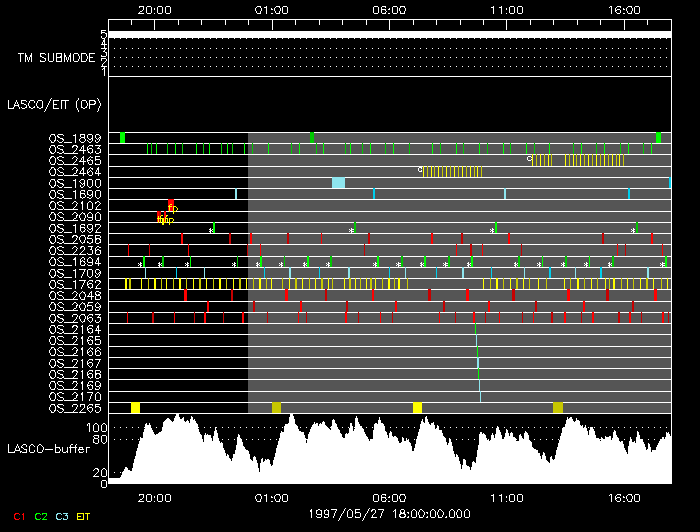Click the yellow marker cluster in OS_2090 row
Screen dimensions: 700x532
[x=164, y=218]
